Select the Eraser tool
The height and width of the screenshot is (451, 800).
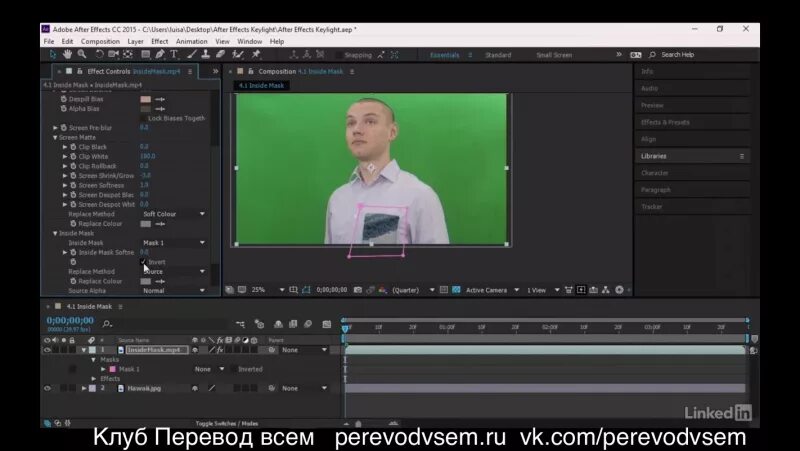pos(220,54)
